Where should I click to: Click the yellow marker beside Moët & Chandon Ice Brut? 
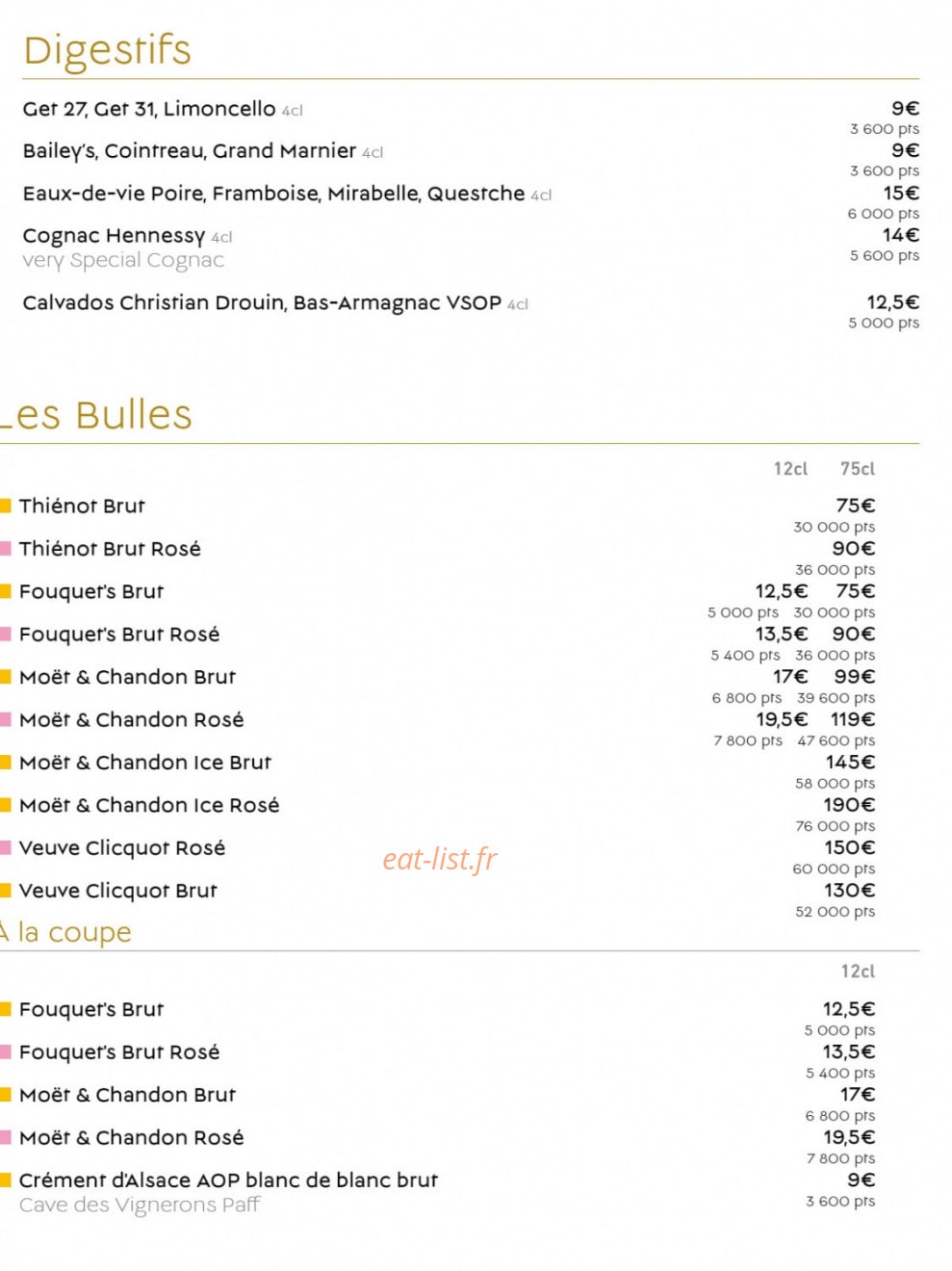pos(5,763)
